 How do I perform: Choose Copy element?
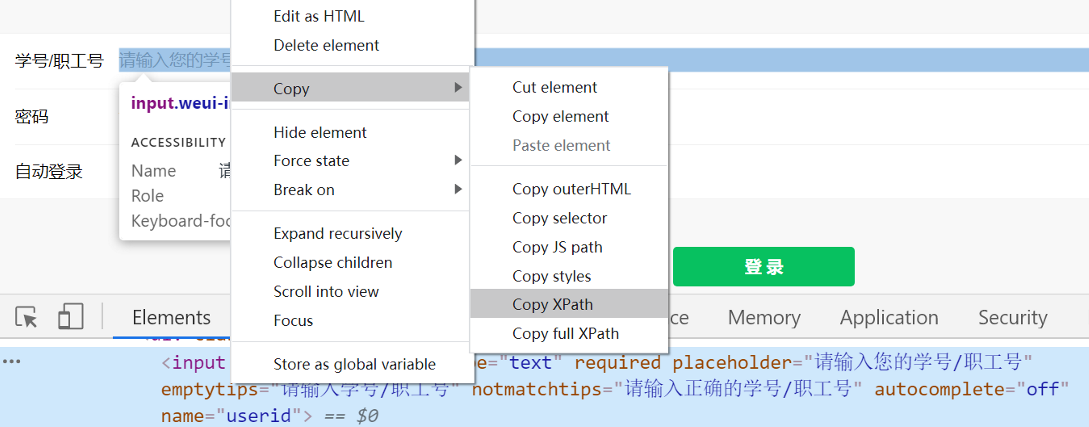click(560, 117)
